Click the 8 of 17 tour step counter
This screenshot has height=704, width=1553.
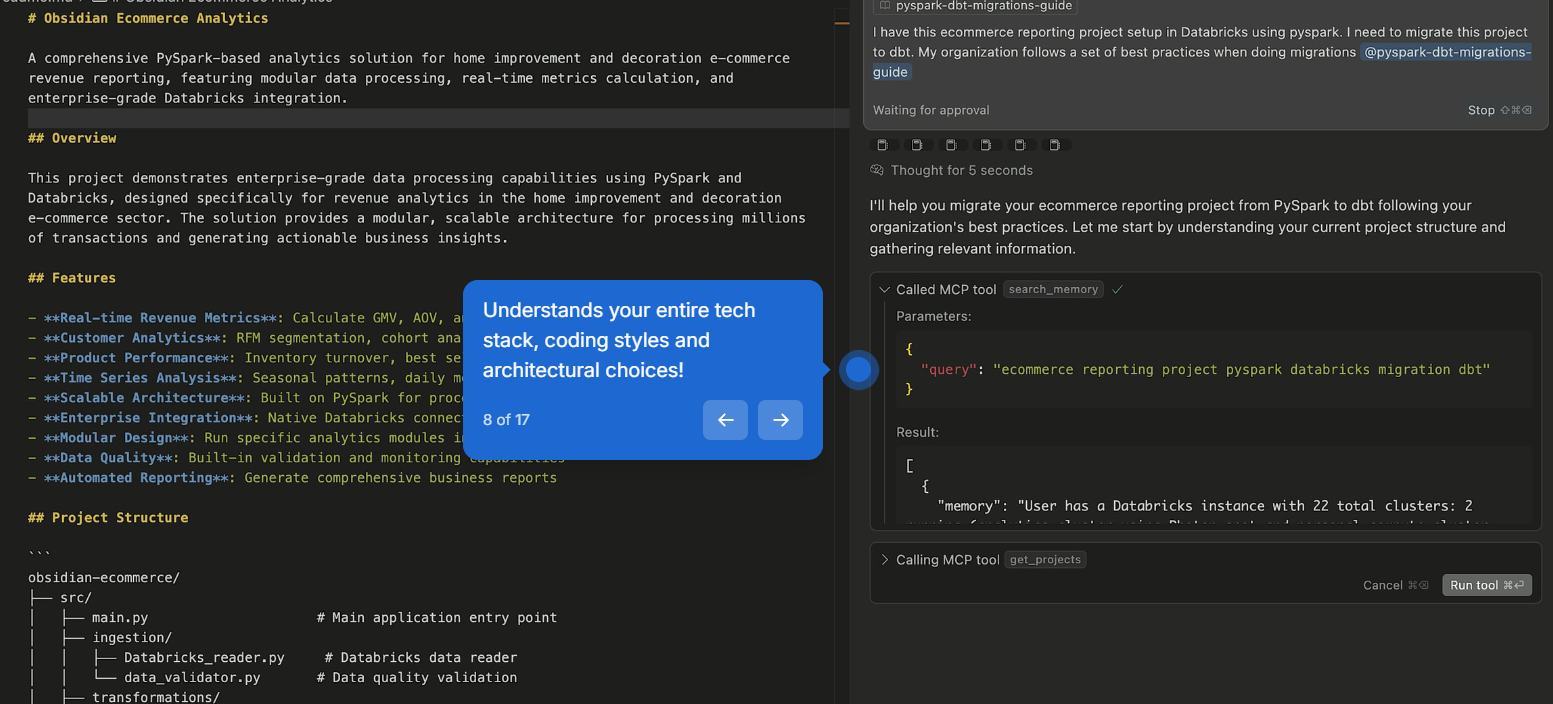[x=506, y=420]
